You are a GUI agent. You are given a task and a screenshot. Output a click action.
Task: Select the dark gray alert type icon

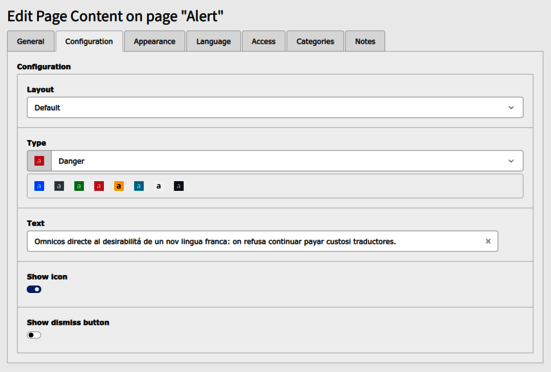(x=59, y=186)
